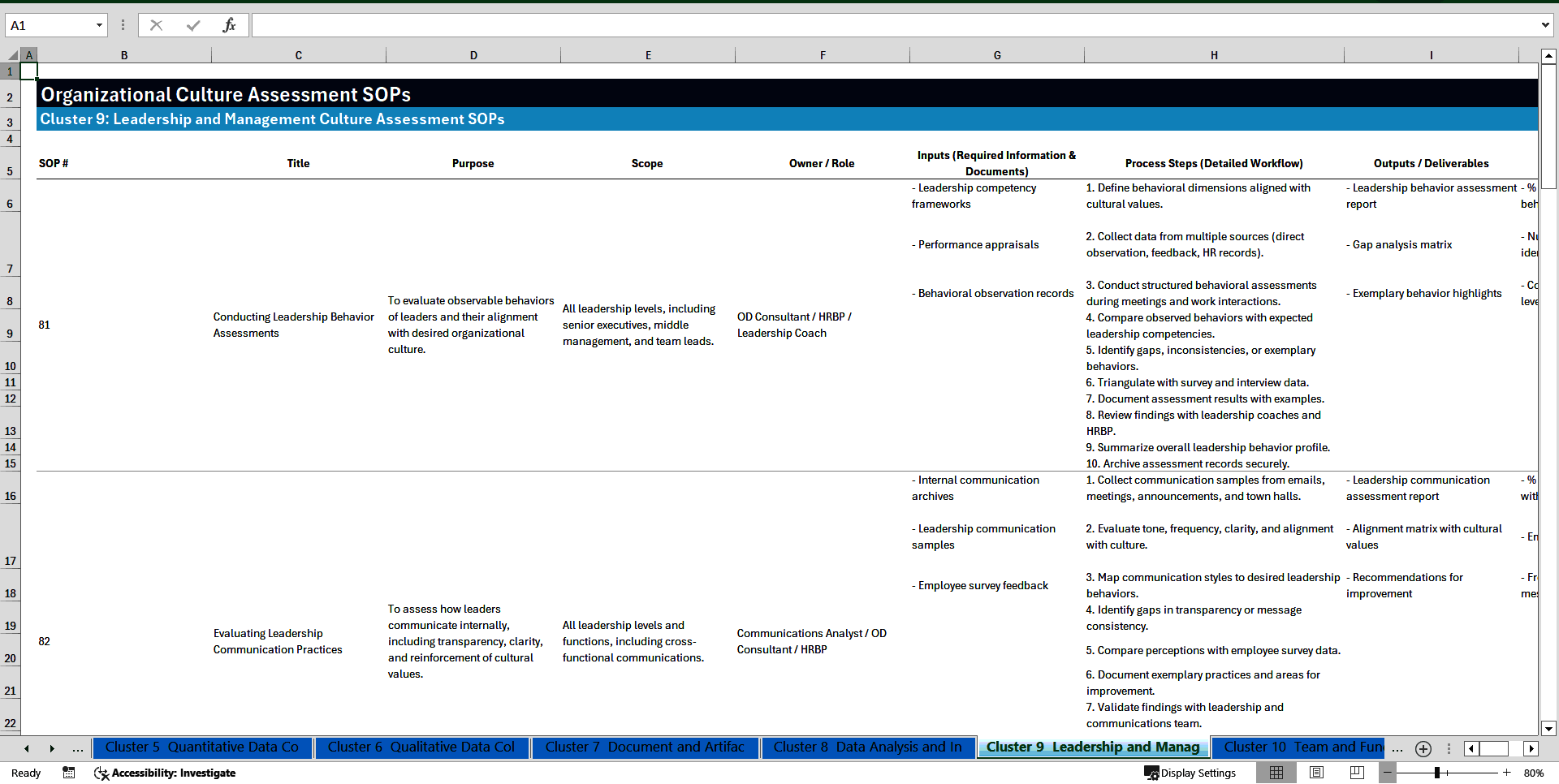Expand the formula bar with its chevron
Image resolution: width=1559 pixels, height=784 pixels.
1547,24
